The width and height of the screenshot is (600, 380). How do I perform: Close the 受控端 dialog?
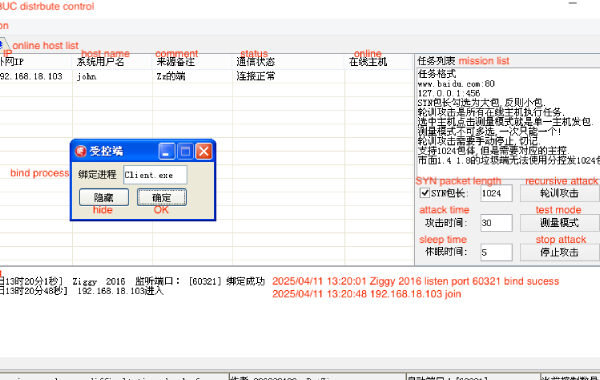204,151
